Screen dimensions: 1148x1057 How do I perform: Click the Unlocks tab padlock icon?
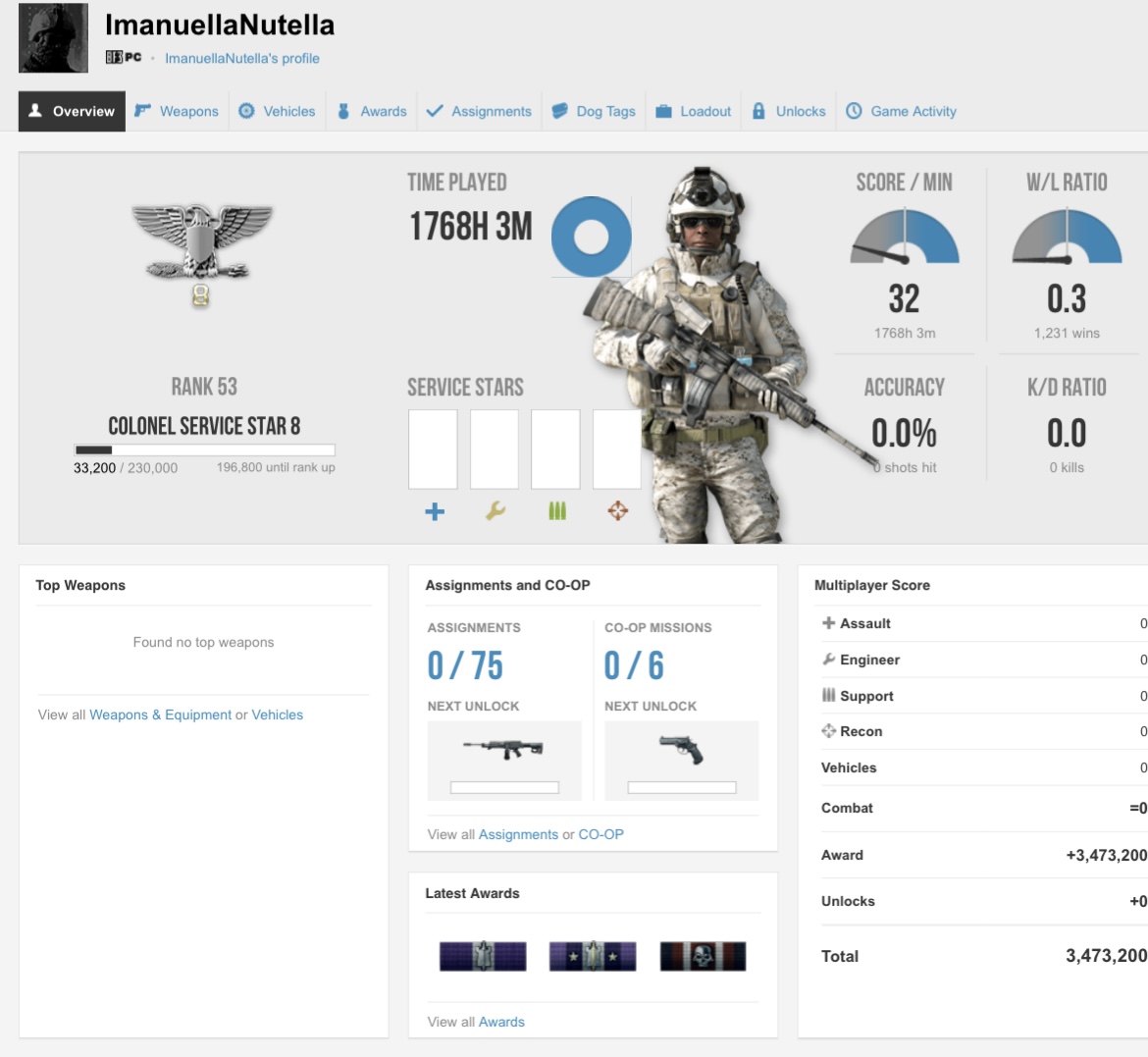pos(758,111)
